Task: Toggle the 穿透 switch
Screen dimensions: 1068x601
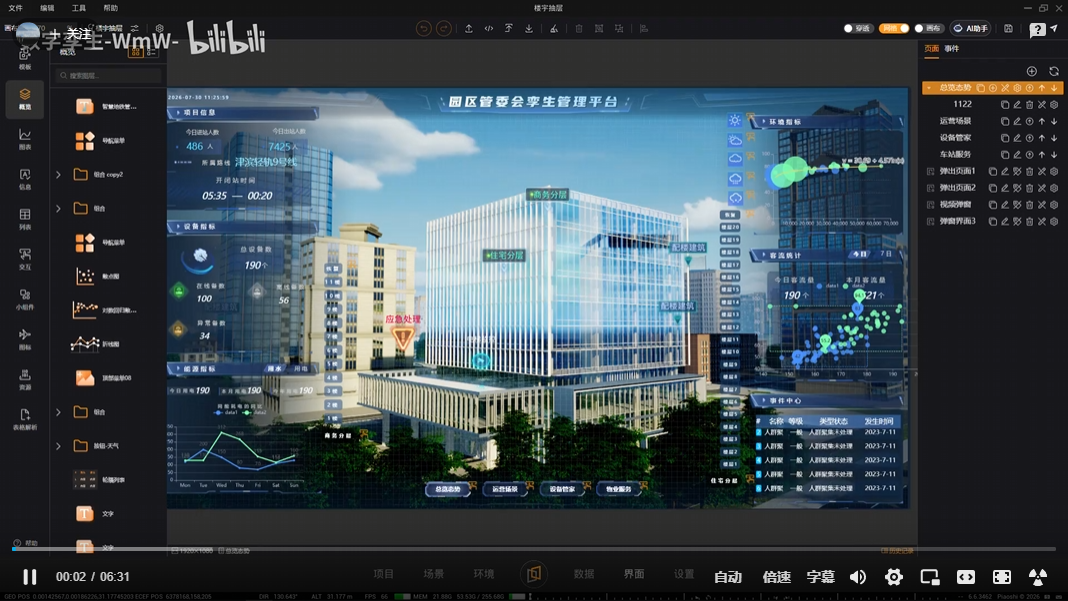Action: pyautogui.click(x=857, y=29)
